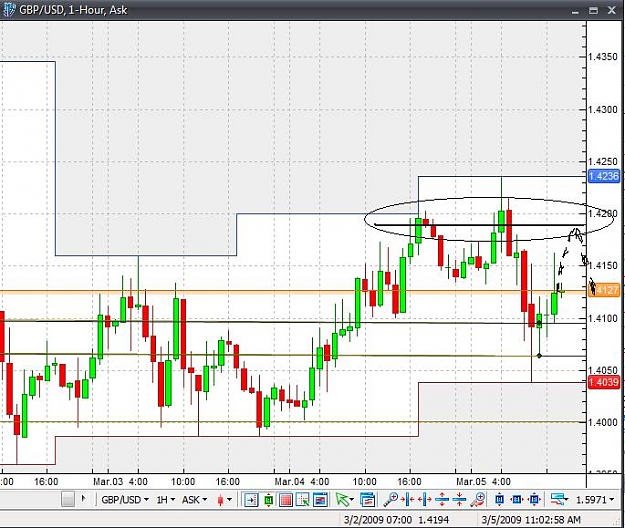Click the blue 1.4236 price label
The image size is (625, 528).
604,176
